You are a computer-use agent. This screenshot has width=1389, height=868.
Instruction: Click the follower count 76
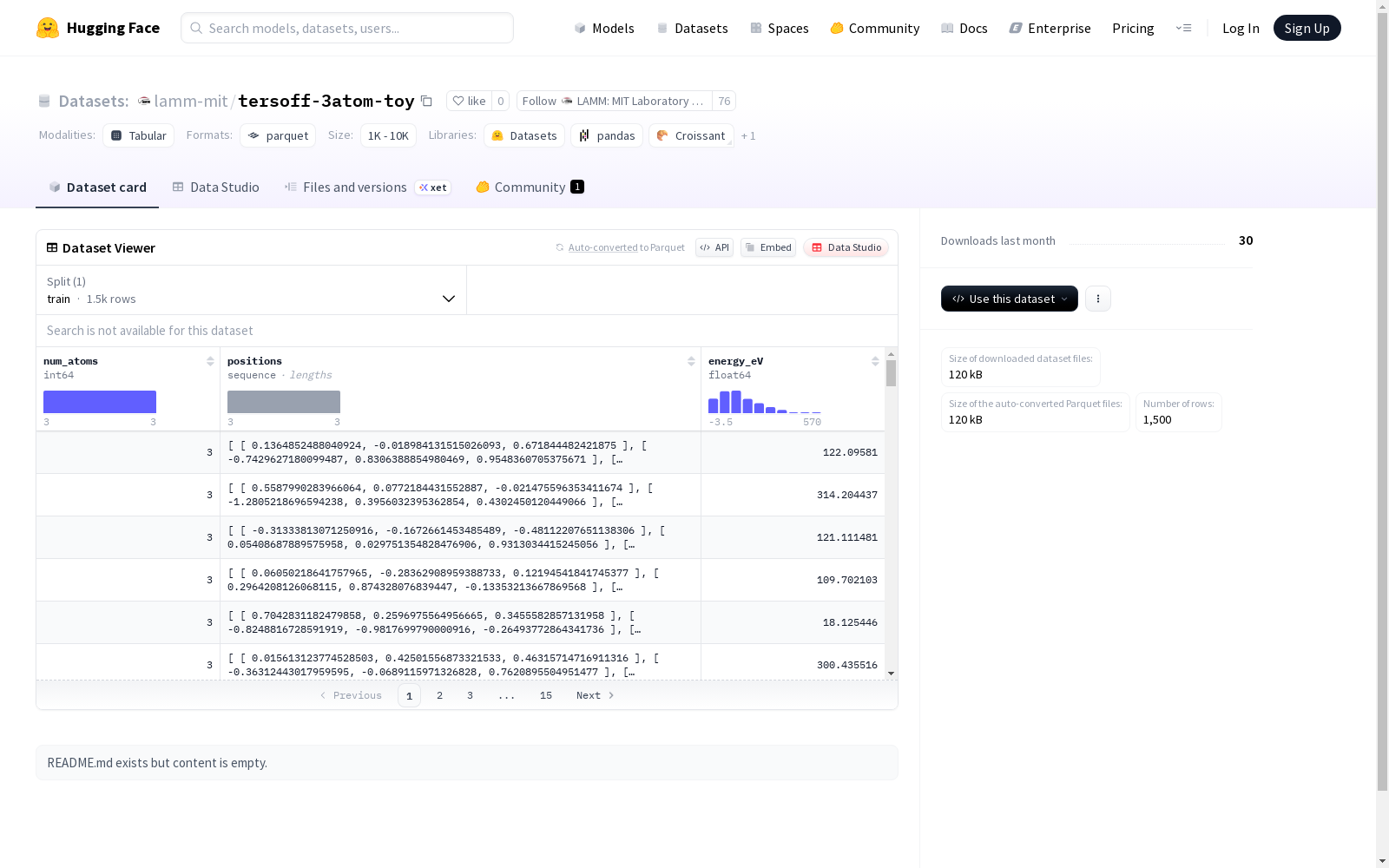coord(724,101)
